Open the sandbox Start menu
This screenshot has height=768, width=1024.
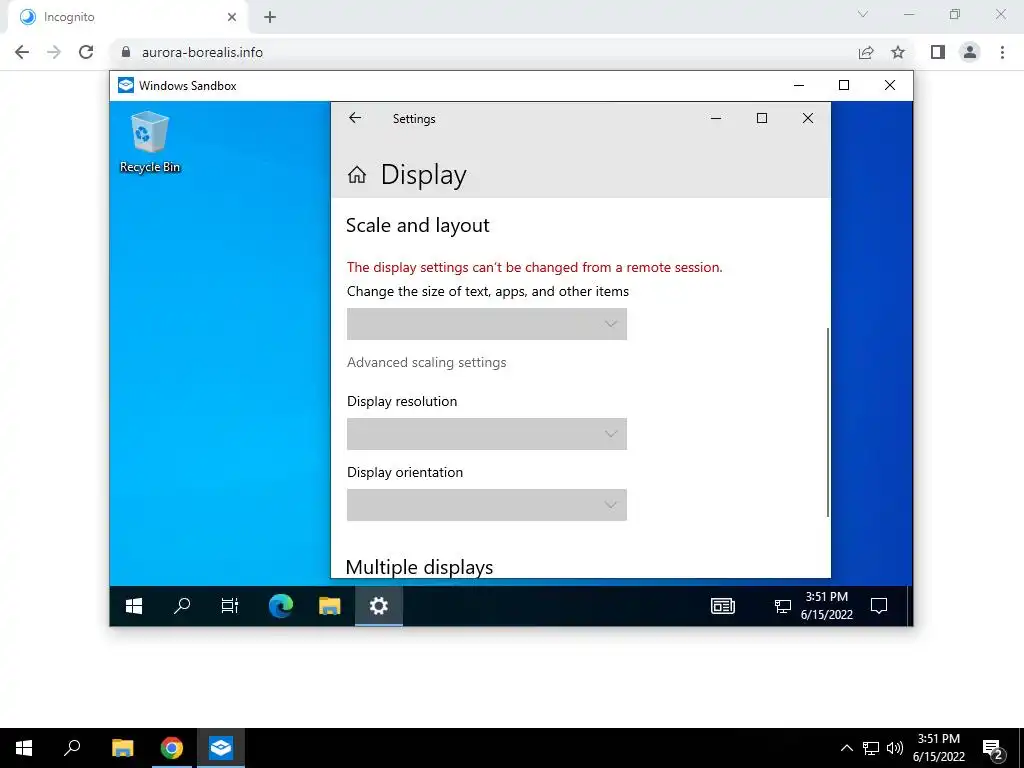pyautogui.click(x=134, y=606)
